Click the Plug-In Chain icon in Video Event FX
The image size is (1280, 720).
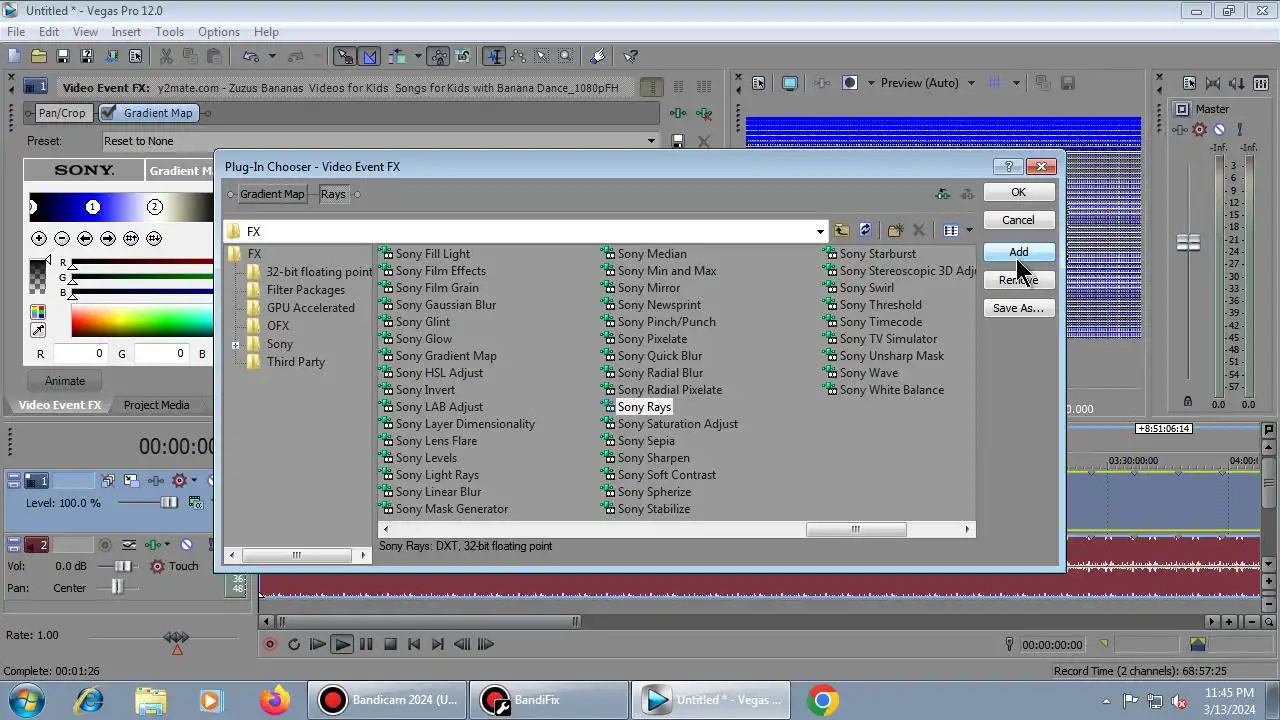(x=678, y=114)
